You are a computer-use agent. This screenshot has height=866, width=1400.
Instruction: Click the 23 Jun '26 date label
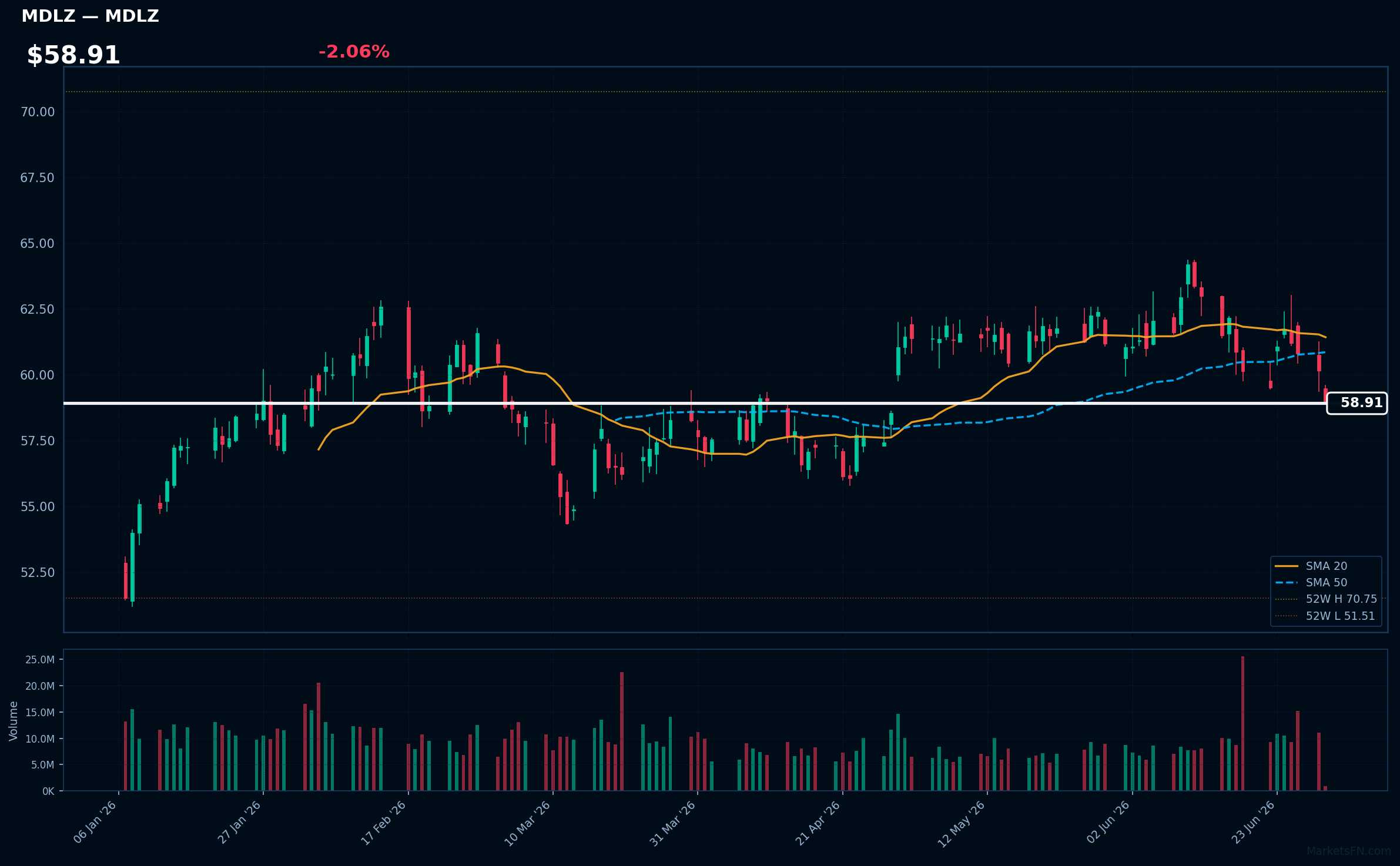[x=1252, y=823]
